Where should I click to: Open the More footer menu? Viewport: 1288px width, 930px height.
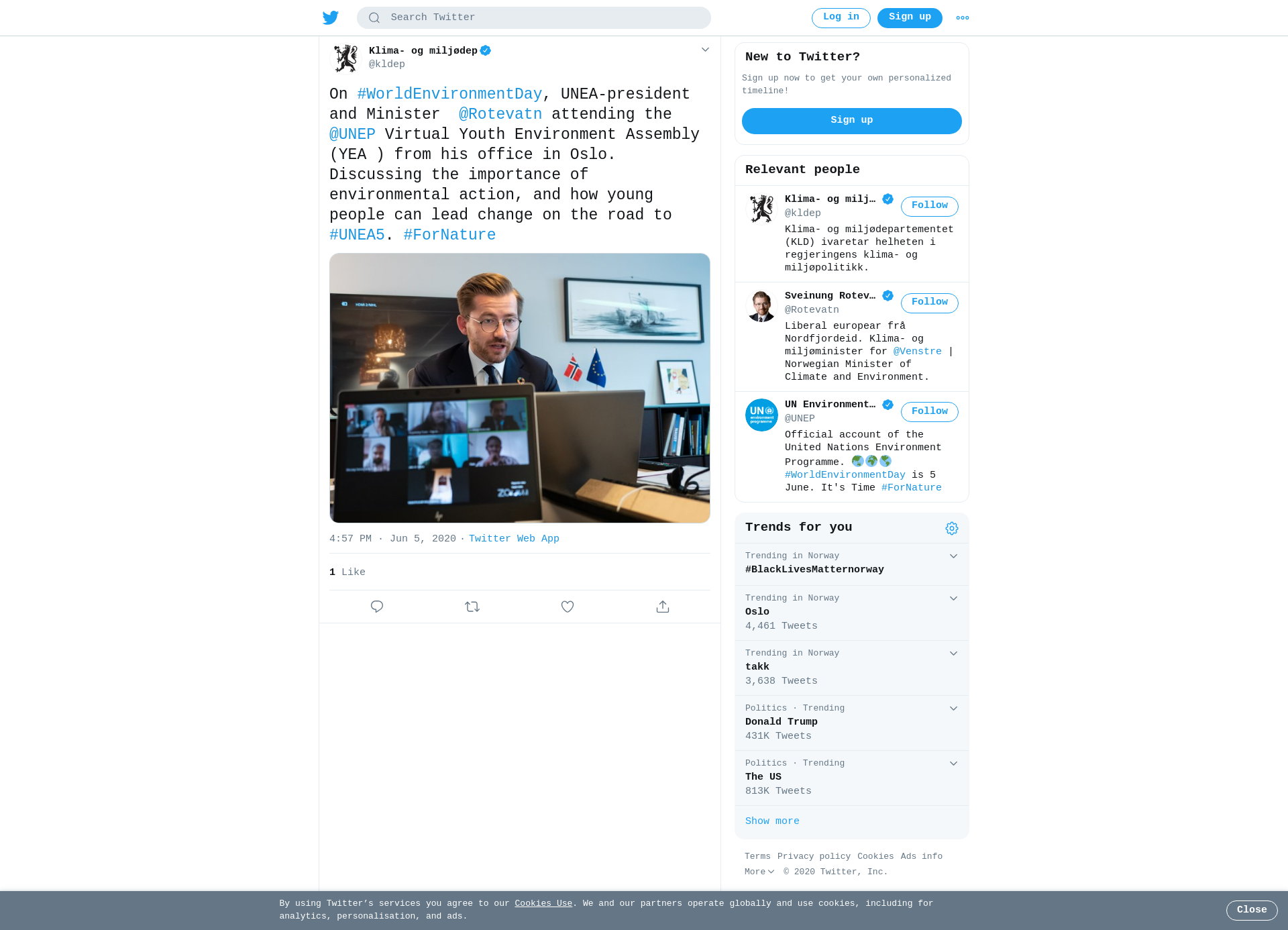759,872
